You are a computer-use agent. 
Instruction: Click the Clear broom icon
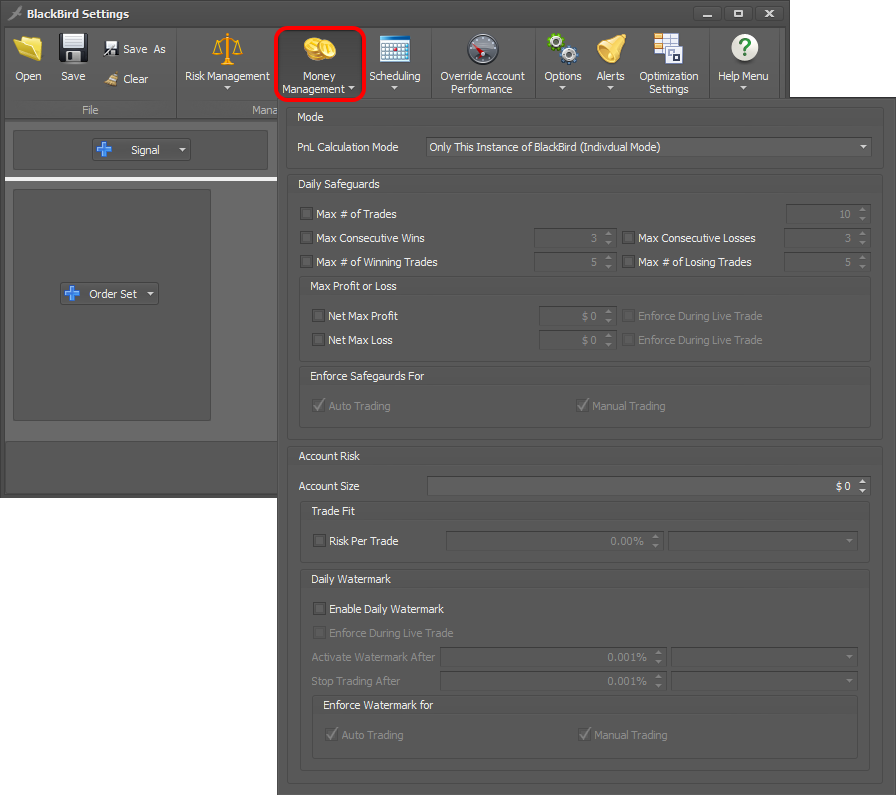111,79
